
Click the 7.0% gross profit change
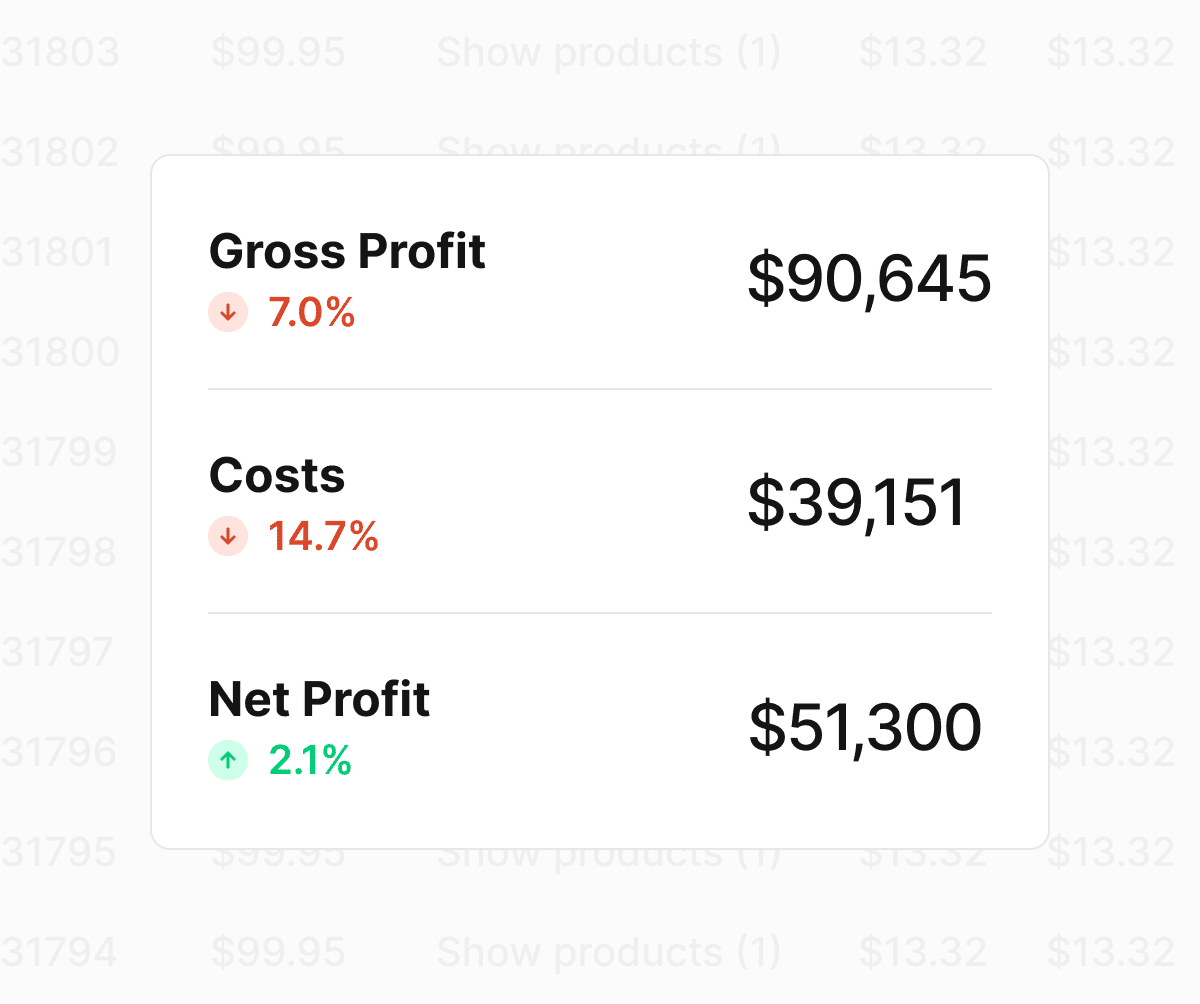coord(312,313)
